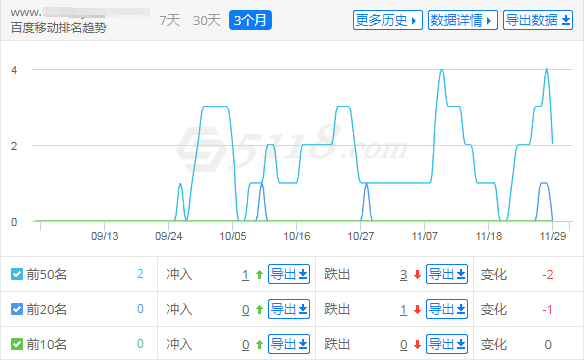The width and height of the screenshot is (584, 360).
Task: Click the 变化 value 0 in 前10名 row
Action: (x=548, y=345)
